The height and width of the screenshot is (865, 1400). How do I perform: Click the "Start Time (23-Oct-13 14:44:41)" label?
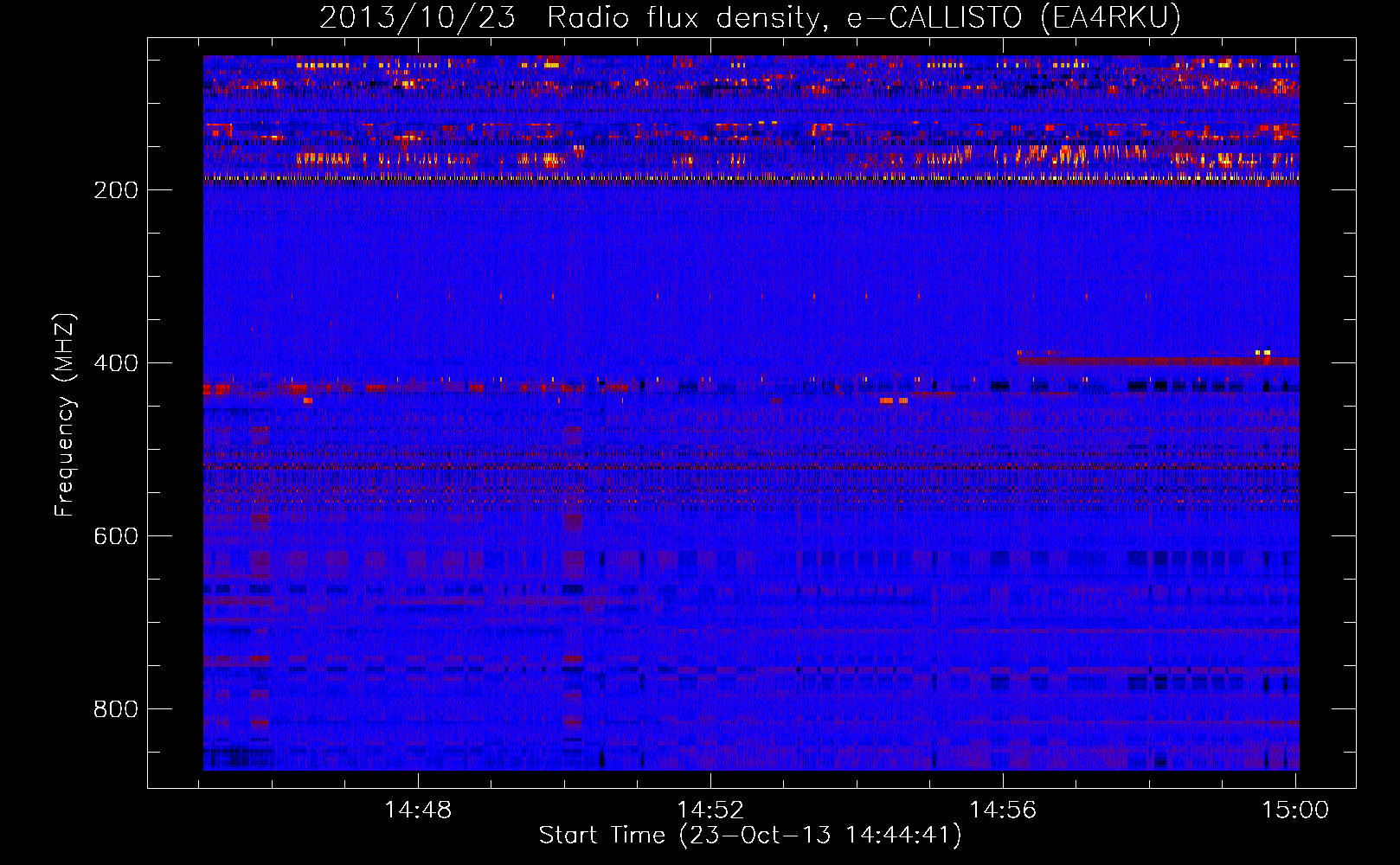(x=750, y=836)
